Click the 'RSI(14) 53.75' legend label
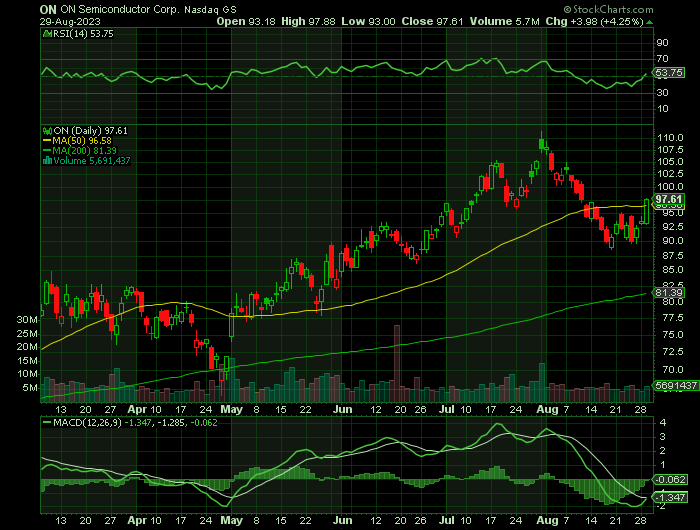Viewport: 700px width, 530px height. point(83,34)
